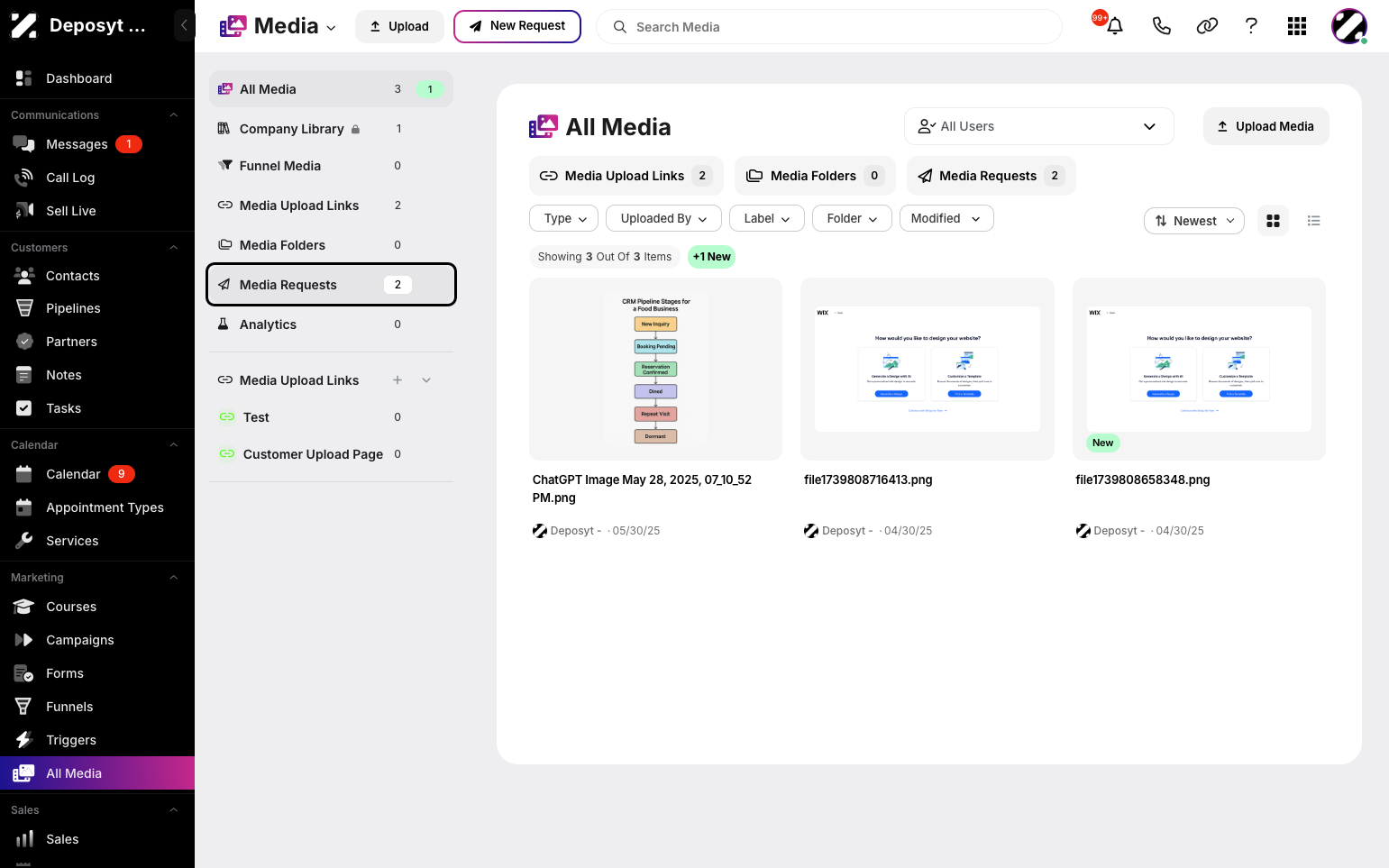The height and width of the screenshot is (868, 1389).
Task: Select the Media Folders tab
Action: click(x=815, y=176)
